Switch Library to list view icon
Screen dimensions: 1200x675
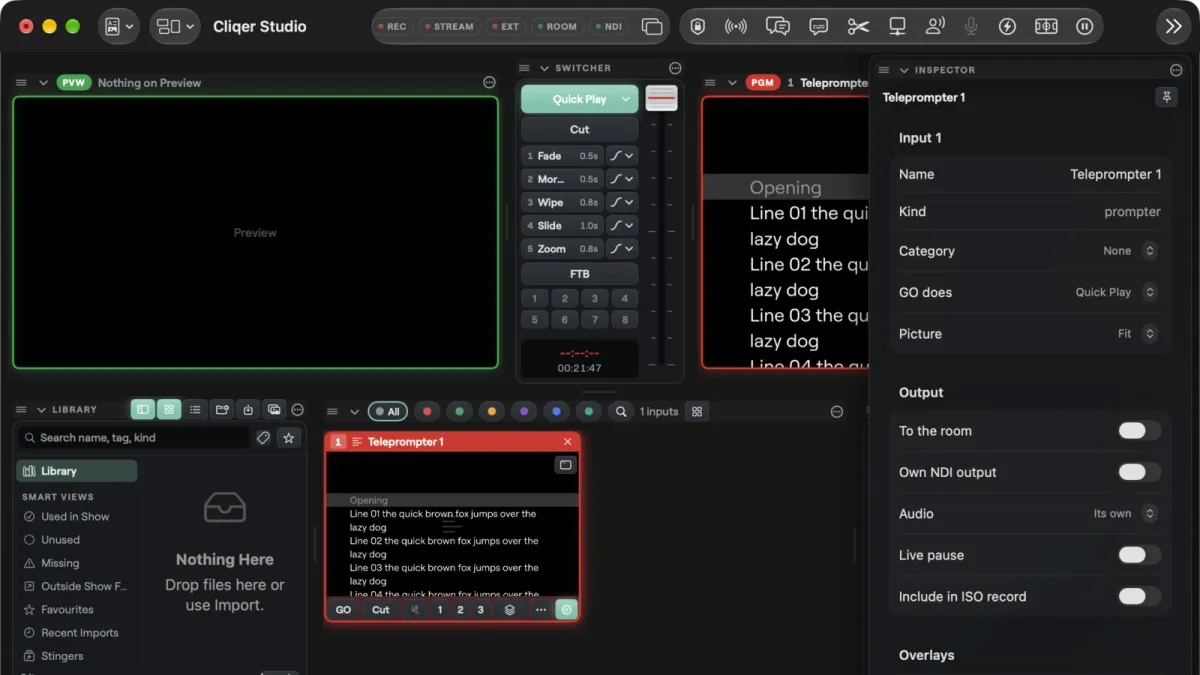[x=195, y=410]
